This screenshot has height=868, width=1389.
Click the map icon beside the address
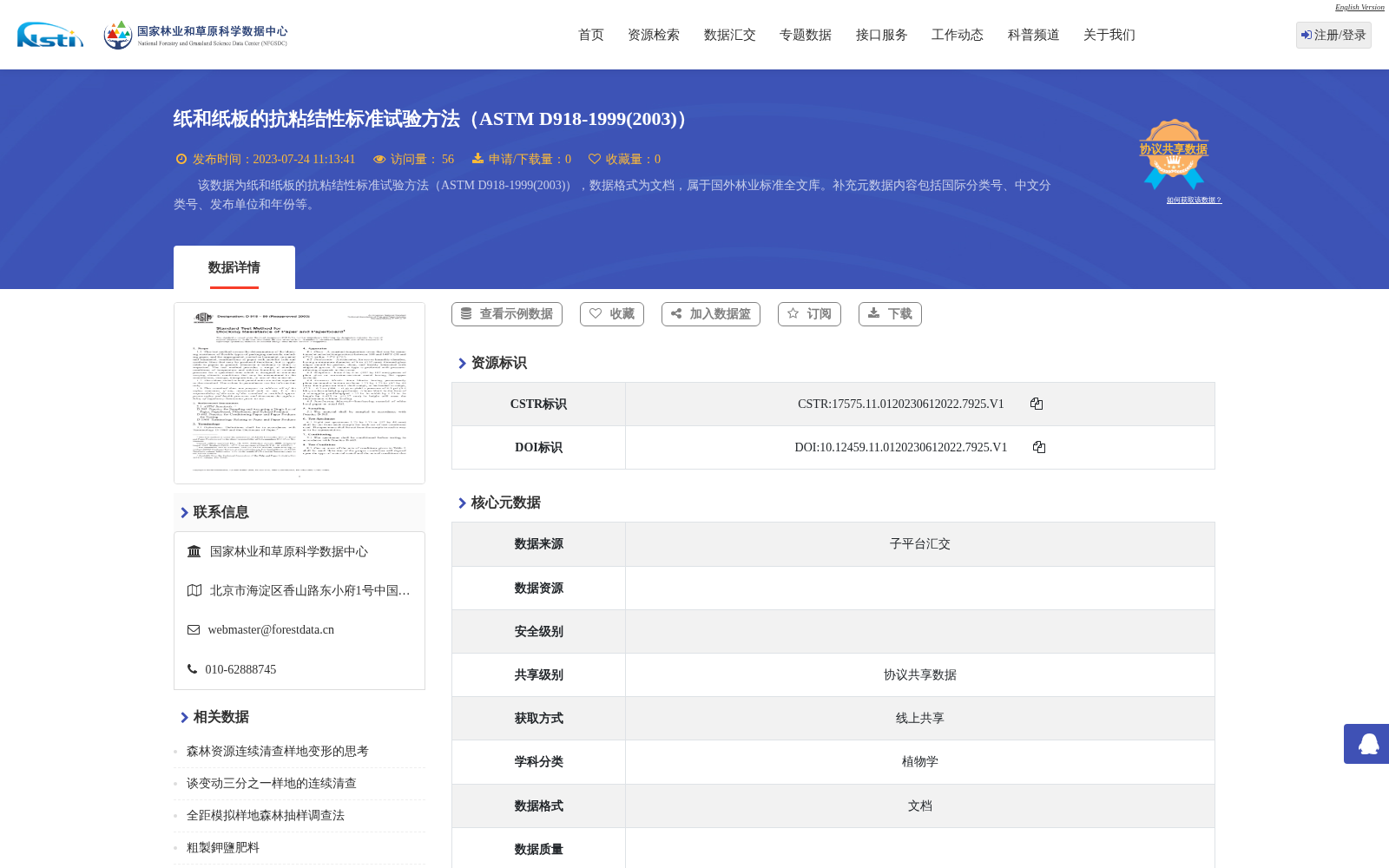tap(194, 590)
